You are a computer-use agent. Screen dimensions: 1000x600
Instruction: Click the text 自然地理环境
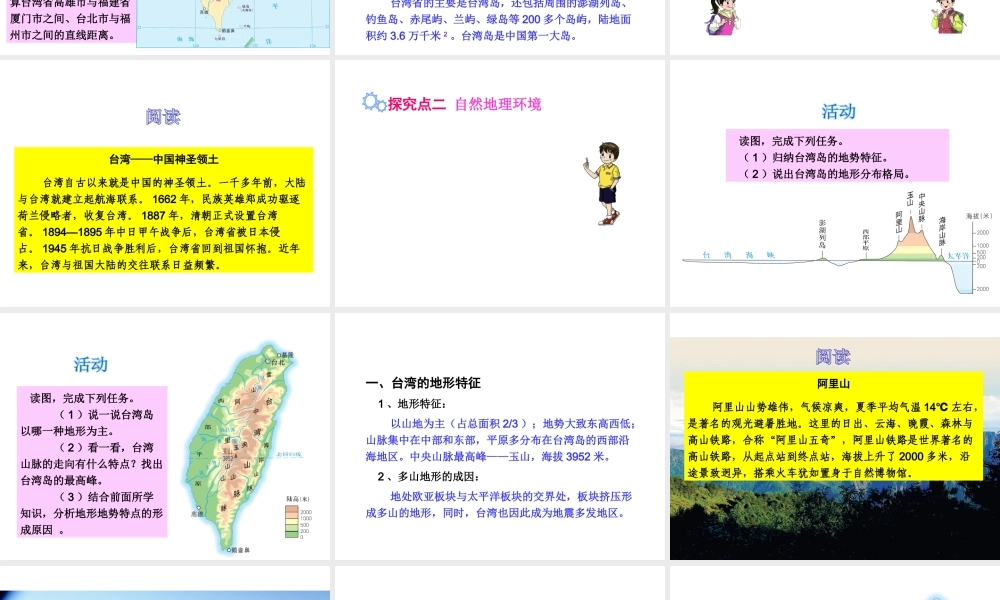pyautogui.click(x=498, y=104)
